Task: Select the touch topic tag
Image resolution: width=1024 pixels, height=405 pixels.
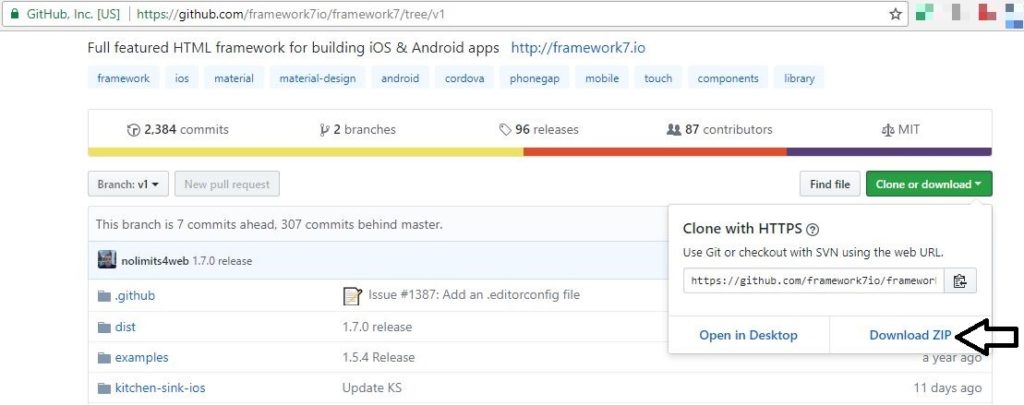Action: coord(658,78)
